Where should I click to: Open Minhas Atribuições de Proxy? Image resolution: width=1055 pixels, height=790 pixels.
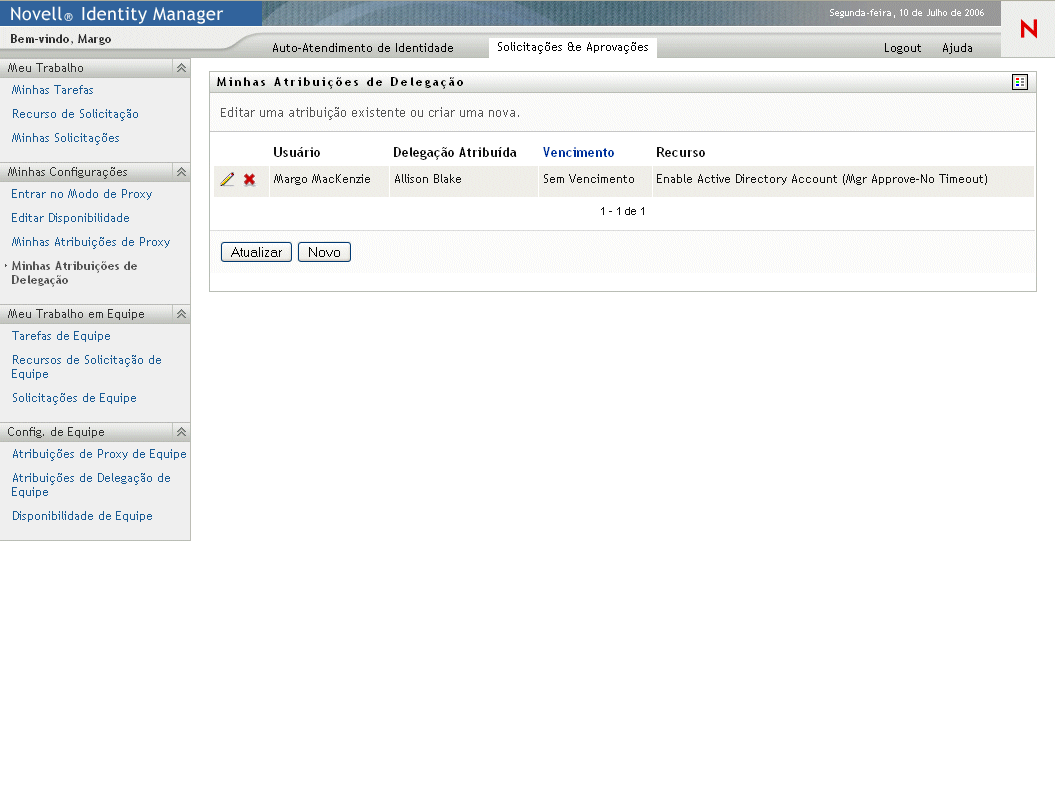click(91, 242)
